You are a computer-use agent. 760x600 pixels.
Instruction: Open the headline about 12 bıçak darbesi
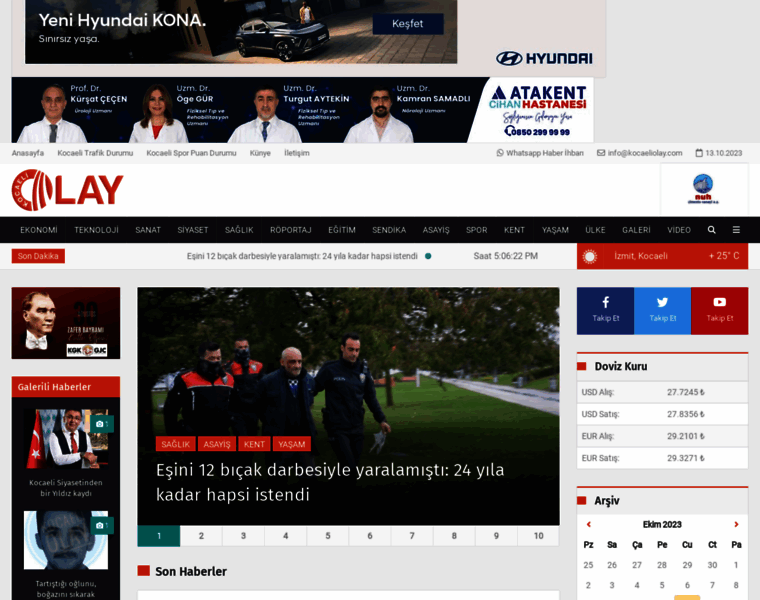pyautogui.click(x=330, y=482)
